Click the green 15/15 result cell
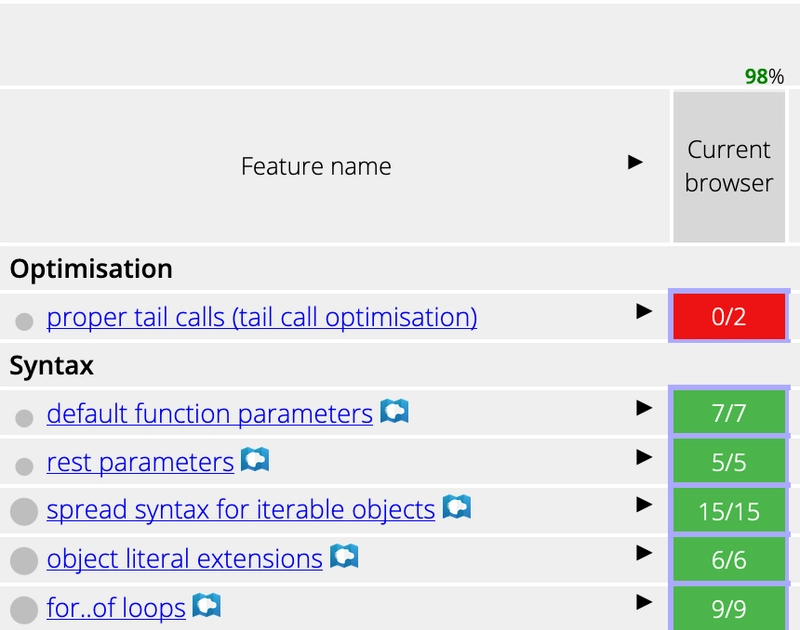The image size is (800, 630). [729, 512]
